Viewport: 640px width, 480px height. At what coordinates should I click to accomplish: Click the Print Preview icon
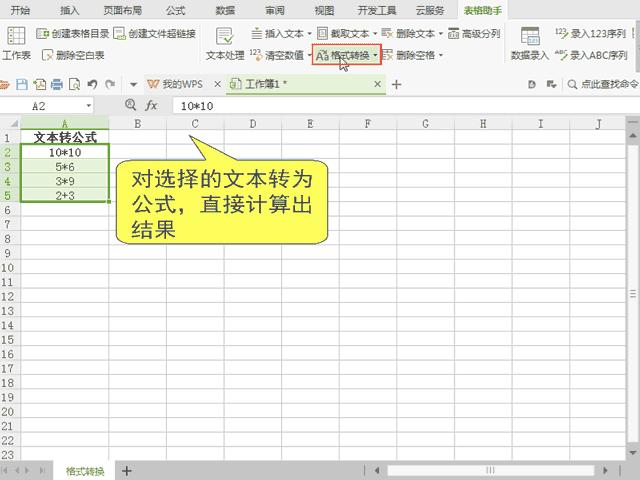(74, 84)
